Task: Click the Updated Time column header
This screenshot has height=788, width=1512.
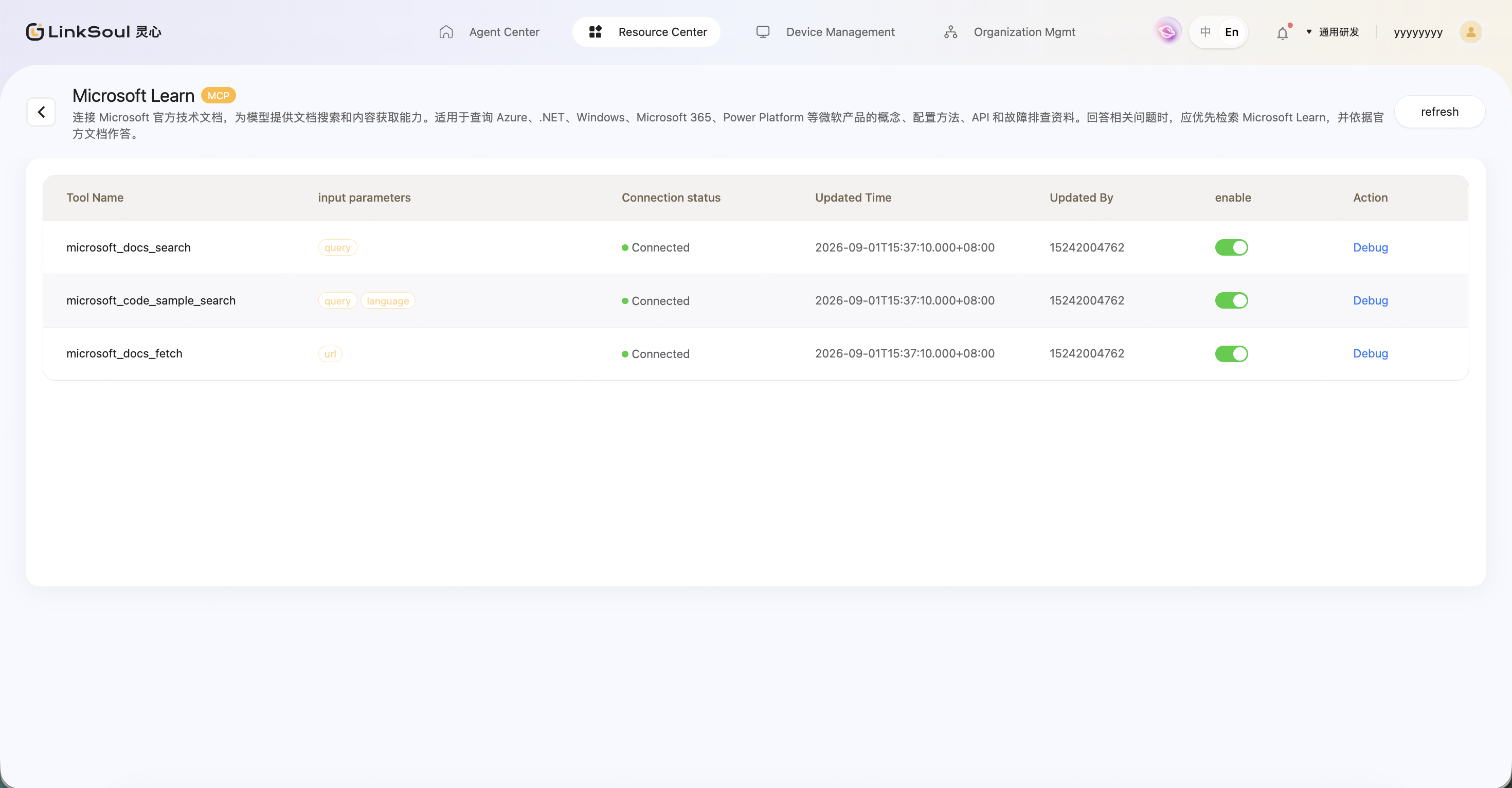Action: tap(853, 198)
